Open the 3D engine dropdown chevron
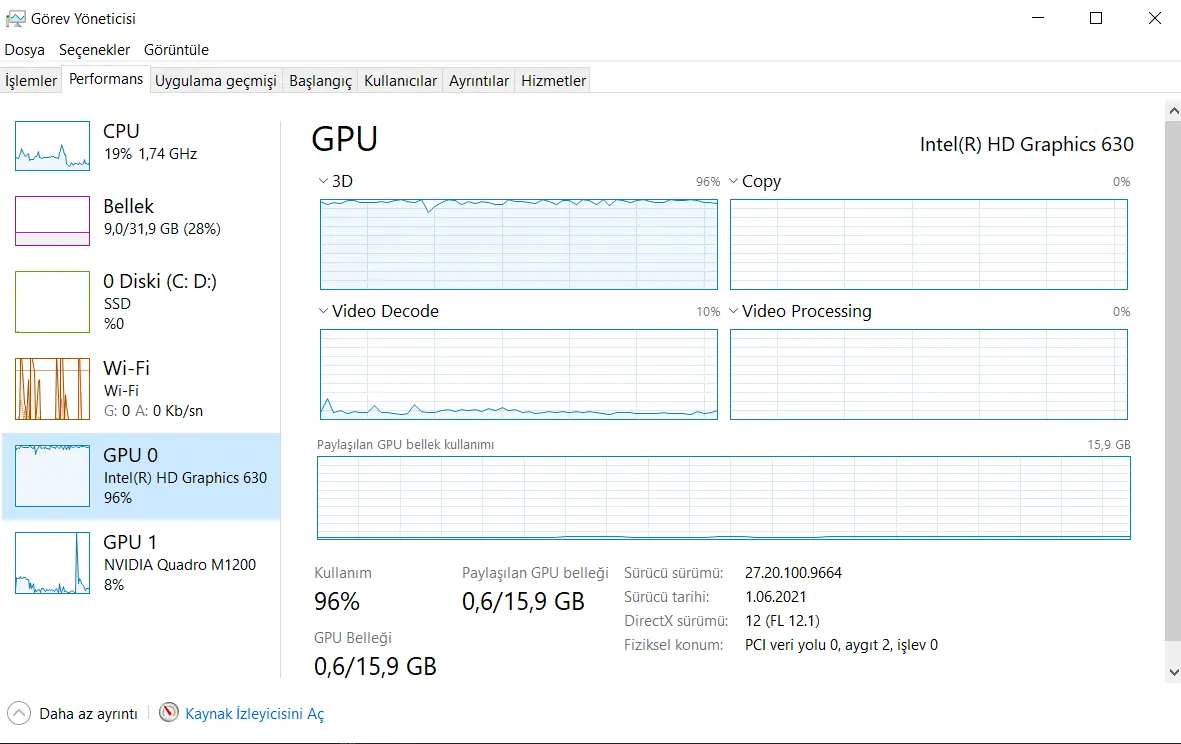The image size is (1181, 744). (323, 181)
